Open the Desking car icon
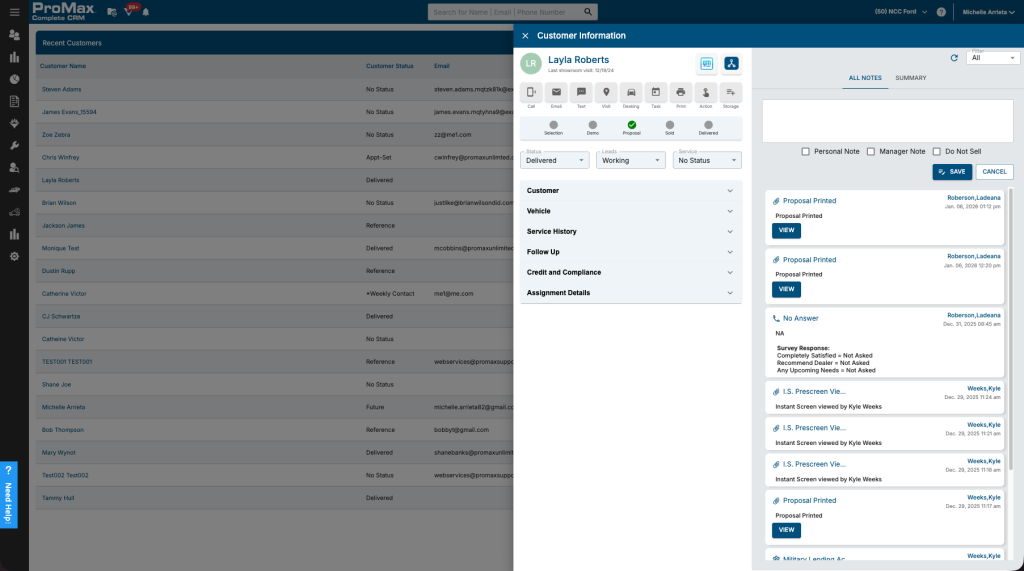The image size is (1024, 571). (631, 92)
